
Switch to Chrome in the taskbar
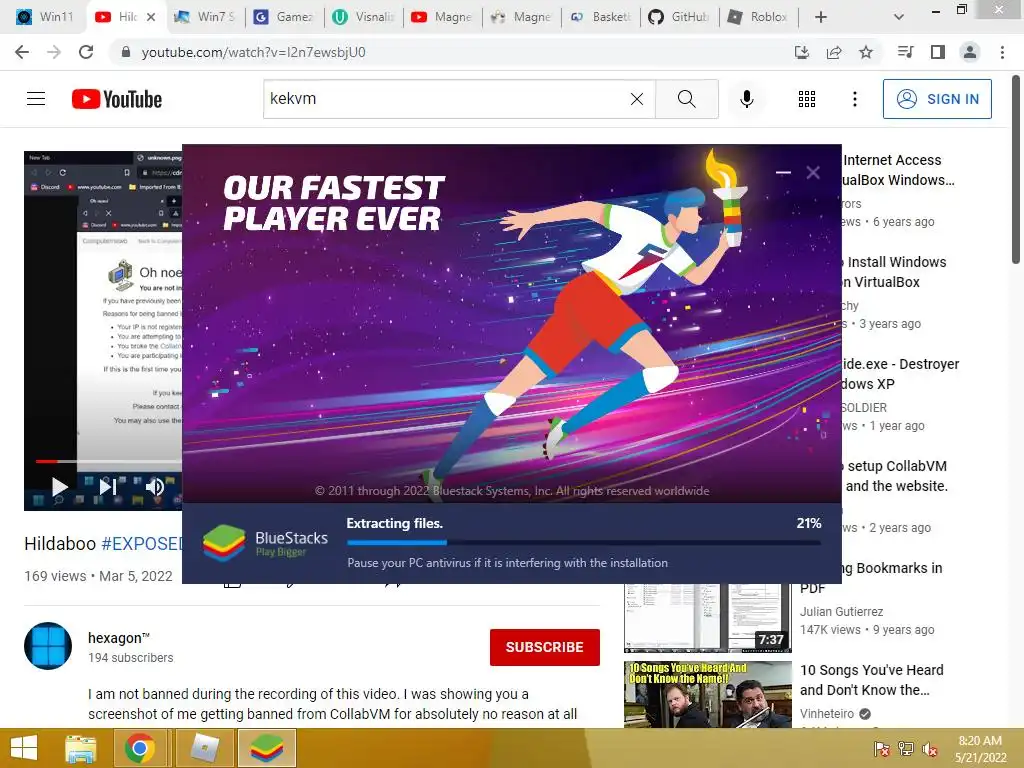coord(140,748)
